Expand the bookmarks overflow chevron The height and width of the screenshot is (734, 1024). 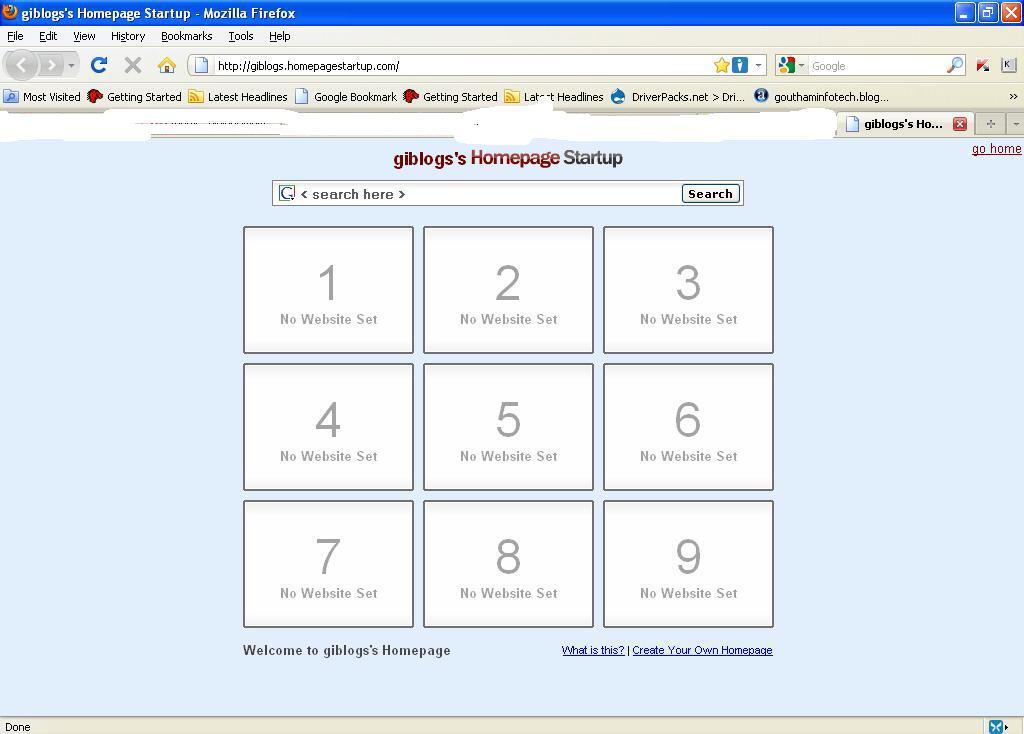click(x=1012, y=97)
